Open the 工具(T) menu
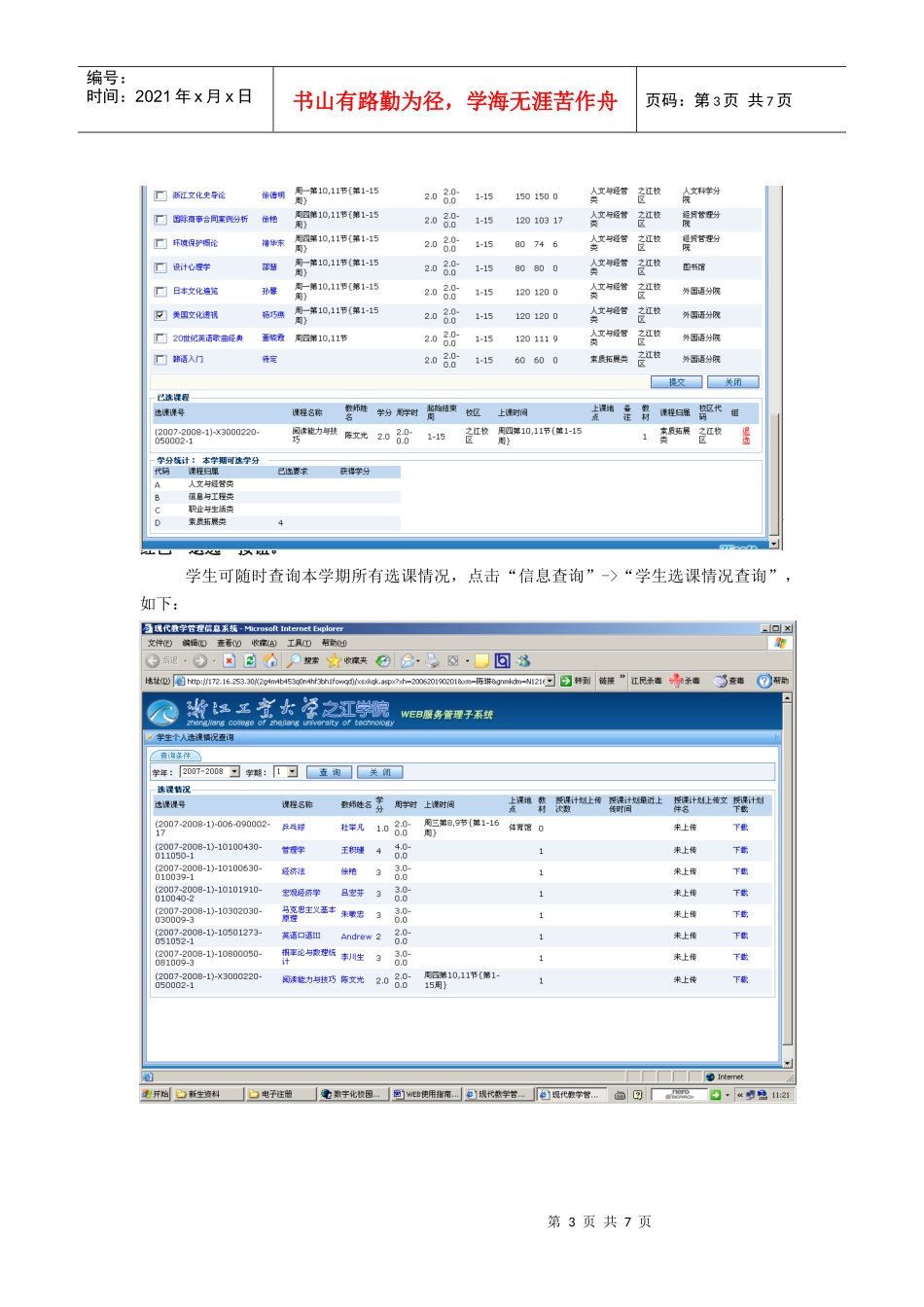924x1307 pixels. pyautogui.click(x=300, y=643)
